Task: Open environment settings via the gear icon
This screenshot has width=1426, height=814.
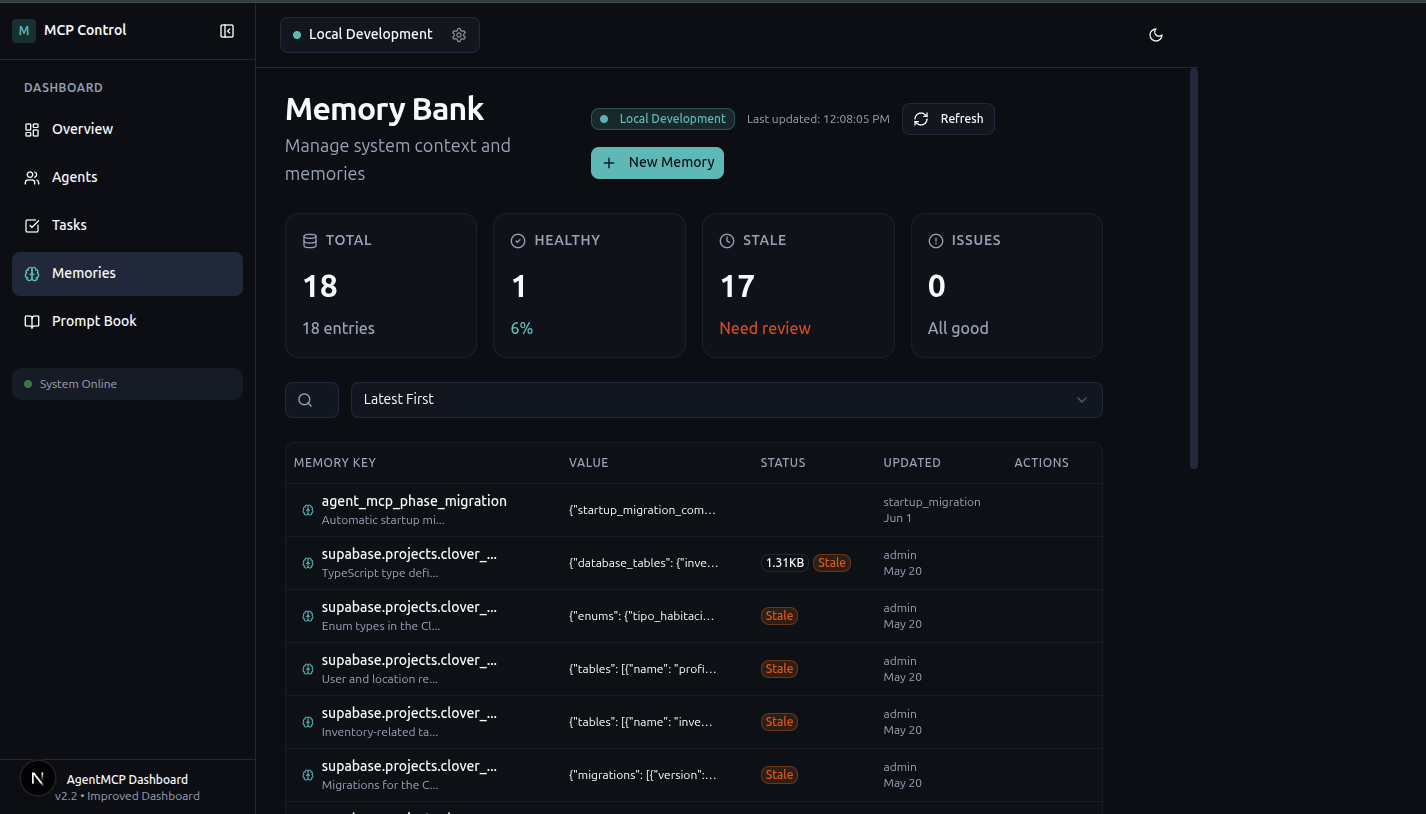Action: tap(459, 34)
